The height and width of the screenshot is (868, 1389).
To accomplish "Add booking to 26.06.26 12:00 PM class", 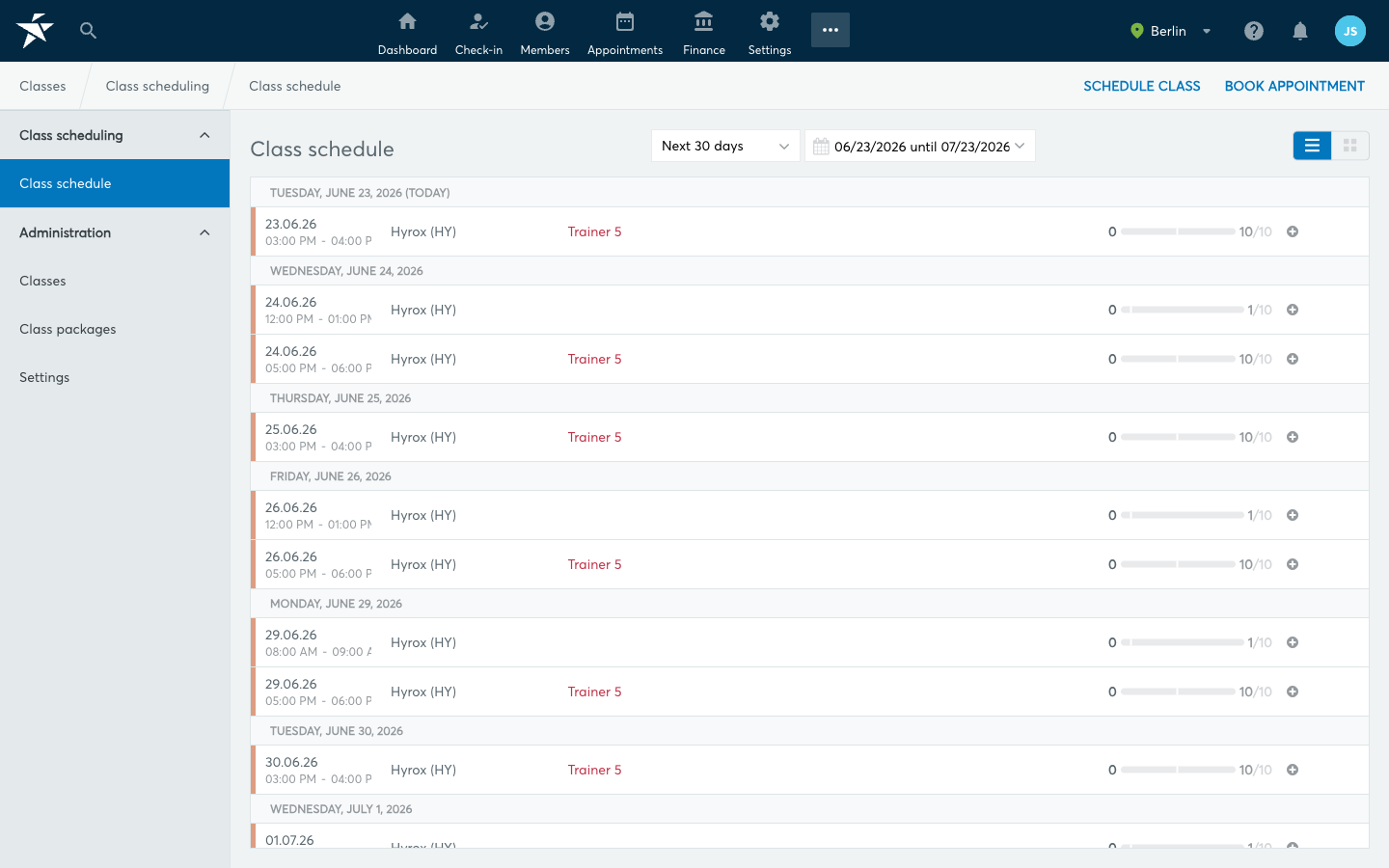I will 1293,515.
